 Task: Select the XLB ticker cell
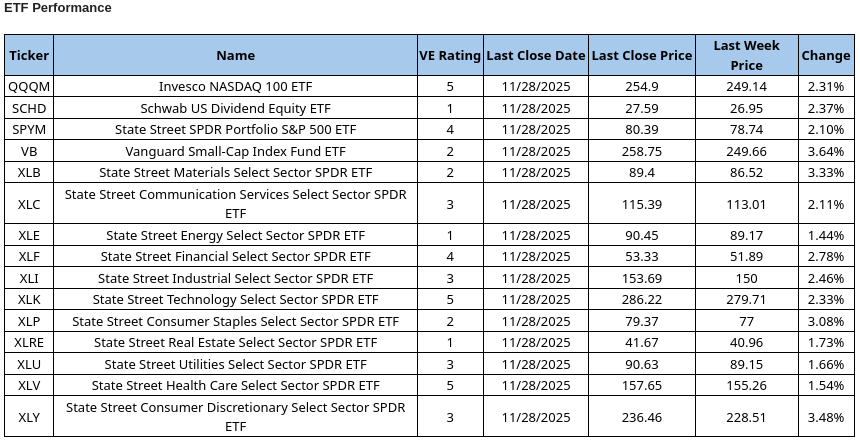tap(29, 173)
